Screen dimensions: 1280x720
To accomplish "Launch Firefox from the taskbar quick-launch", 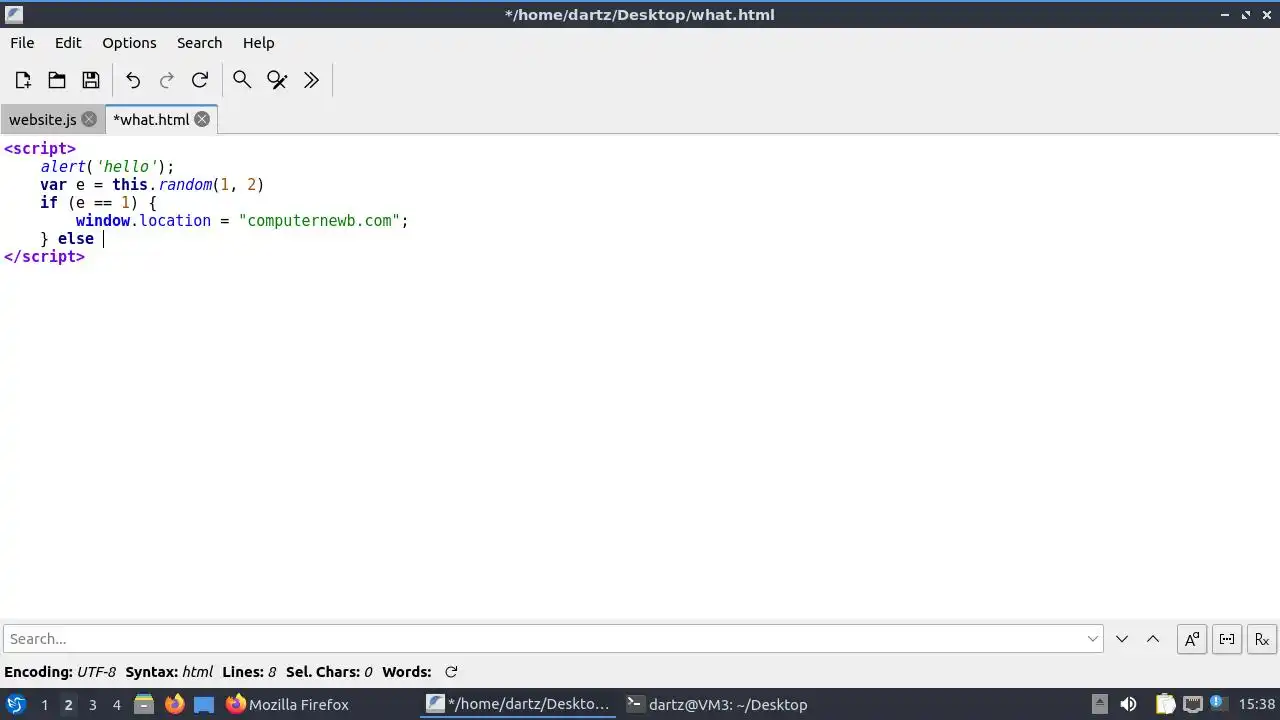I will 174,704.
